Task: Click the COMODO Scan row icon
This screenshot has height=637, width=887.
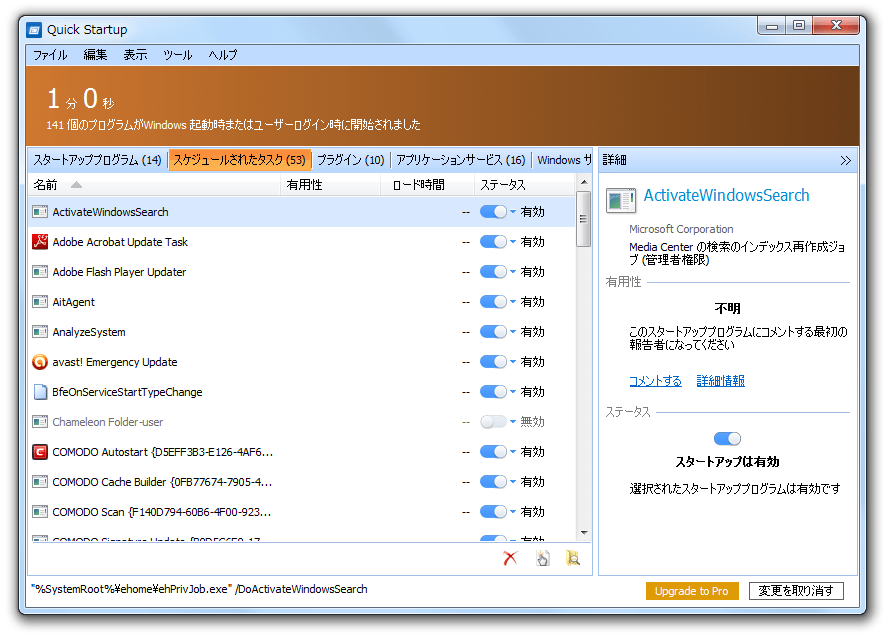Action: pos(40,512)
